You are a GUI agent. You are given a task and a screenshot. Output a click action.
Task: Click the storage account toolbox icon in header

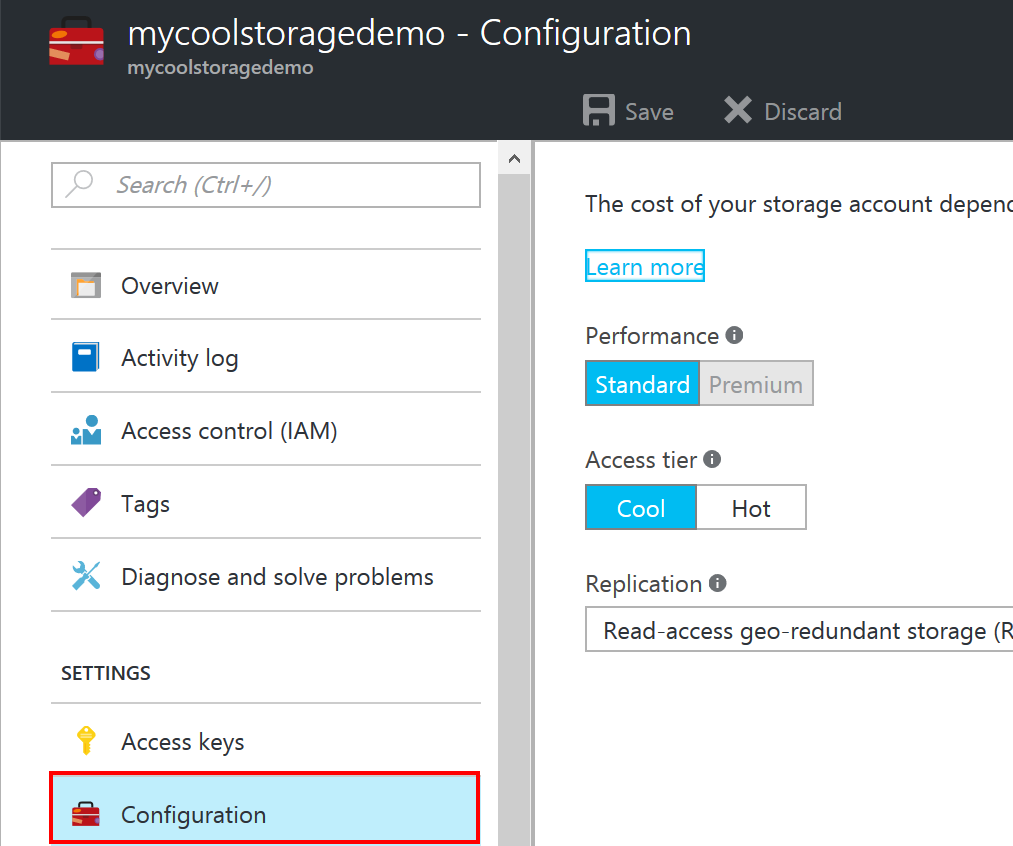tap(76, 43)
